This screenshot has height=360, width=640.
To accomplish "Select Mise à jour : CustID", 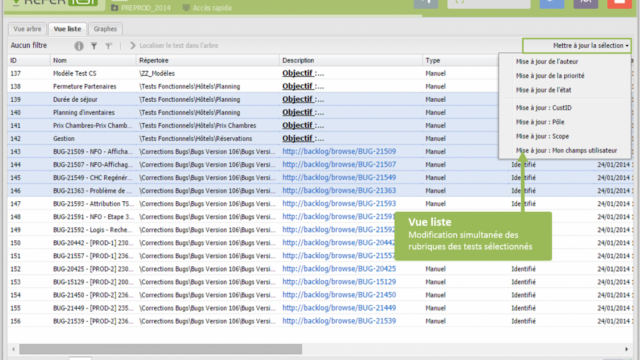I will (x=543, y=108).
